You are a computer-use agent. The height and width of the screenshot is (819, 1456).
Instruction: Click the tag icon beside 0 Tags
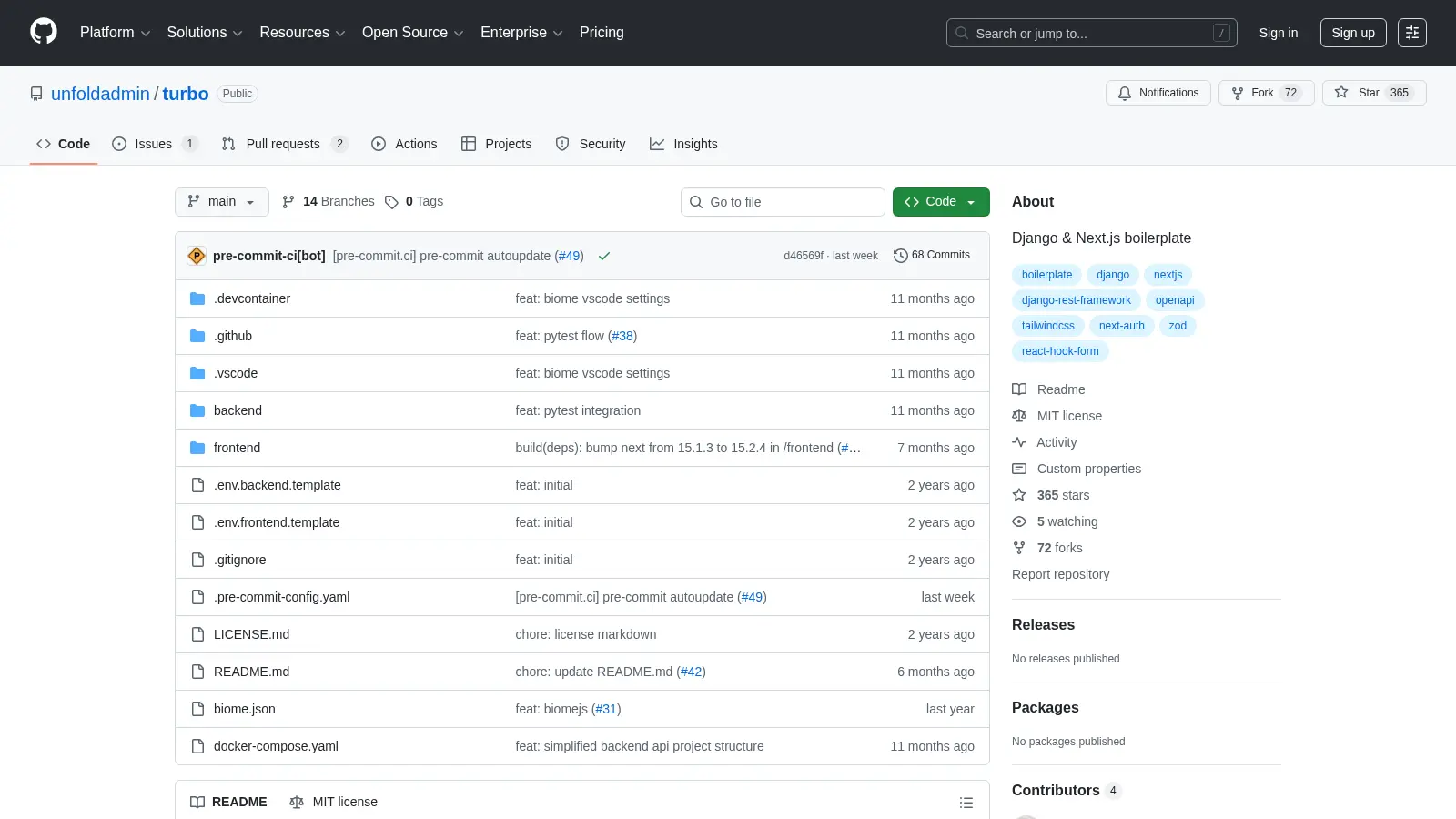[x=391, y=202]
